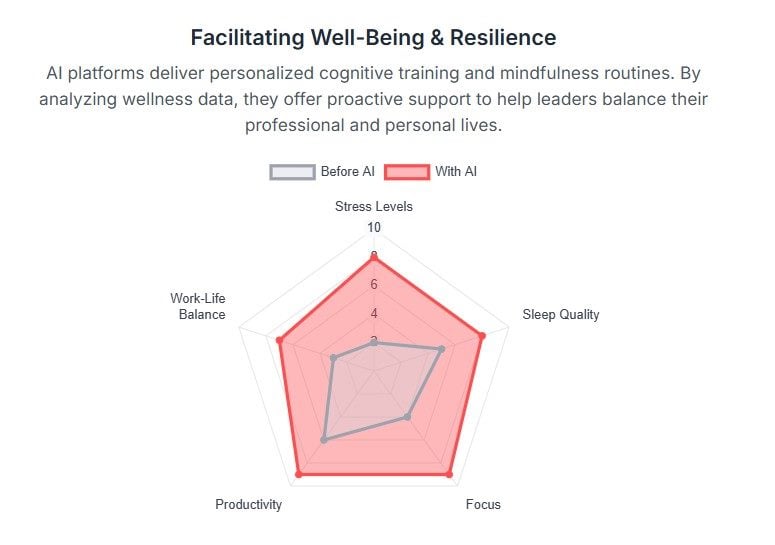Select the "Focus" axis label
Viewport: 775px width, 545px height.
(483, 504)
